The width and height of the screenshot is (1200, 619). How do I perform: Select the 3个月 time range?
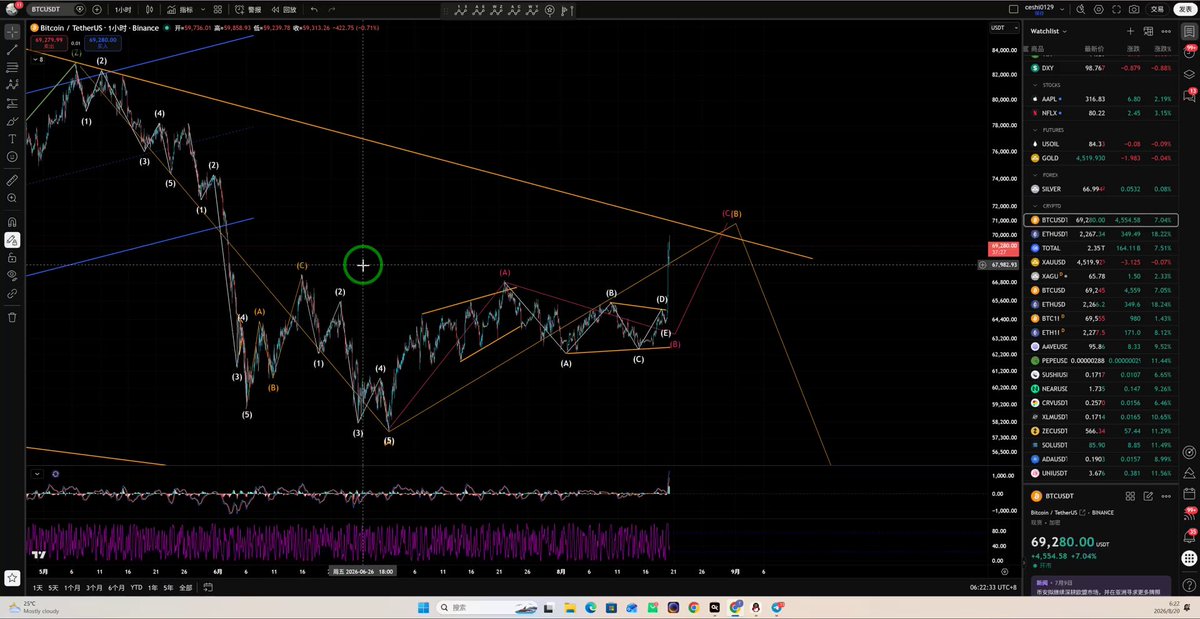(x=95, y=588)
